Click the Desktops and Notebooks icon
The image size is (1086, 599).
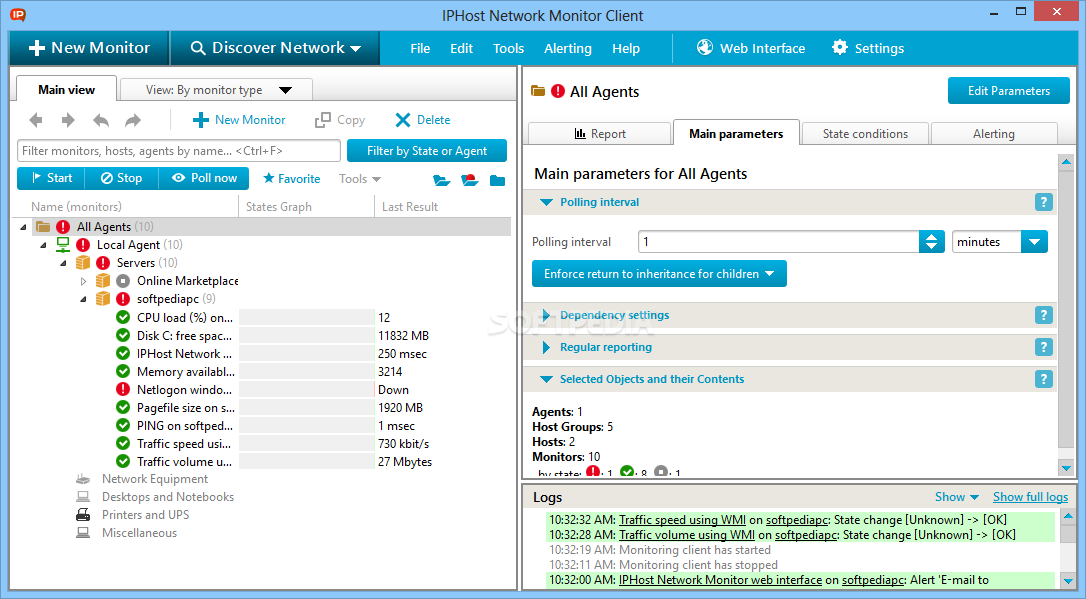pyautogui.click(x=83, y=497)
